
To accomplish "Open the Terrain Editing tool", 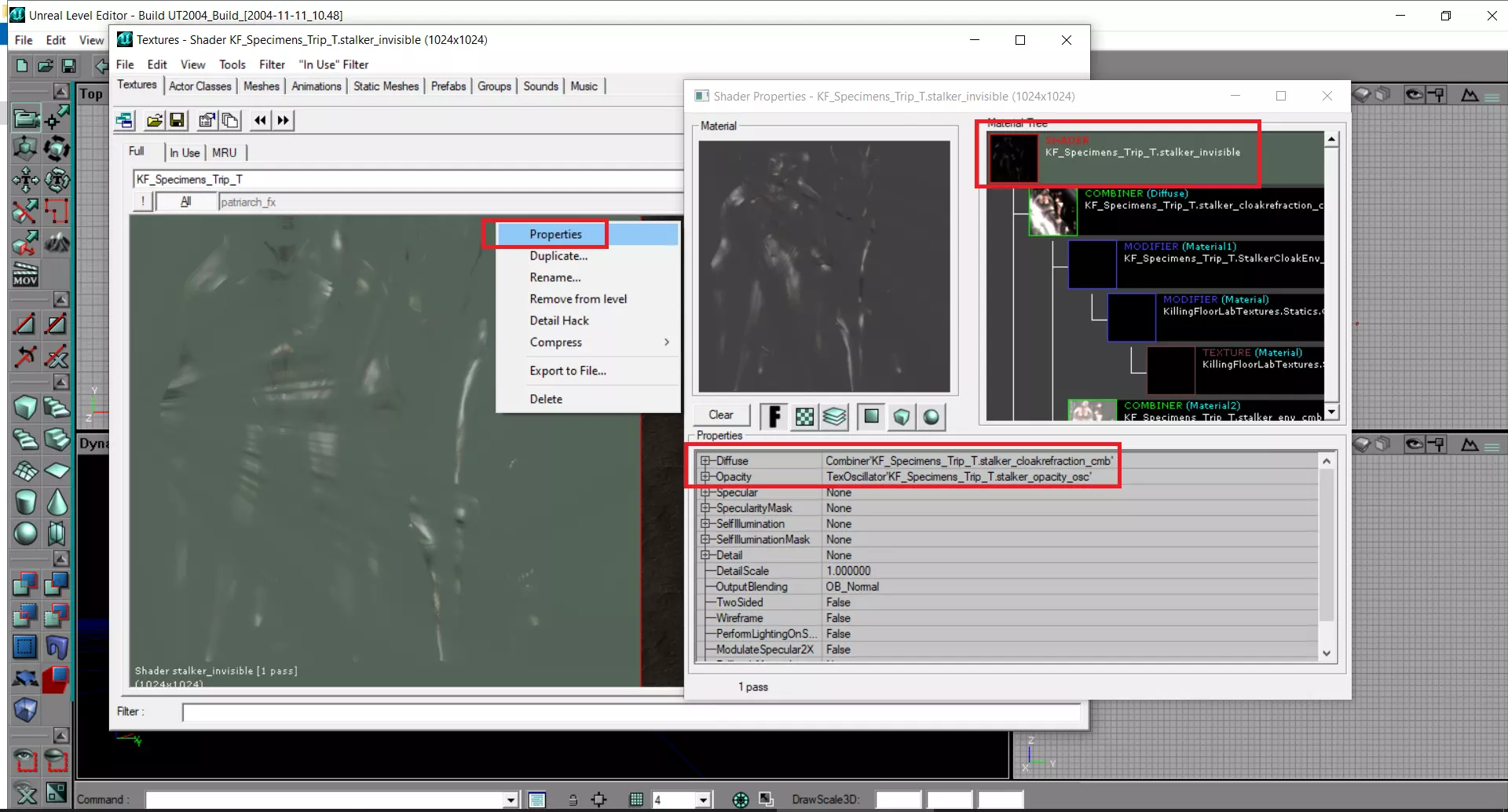I will 57,243.
